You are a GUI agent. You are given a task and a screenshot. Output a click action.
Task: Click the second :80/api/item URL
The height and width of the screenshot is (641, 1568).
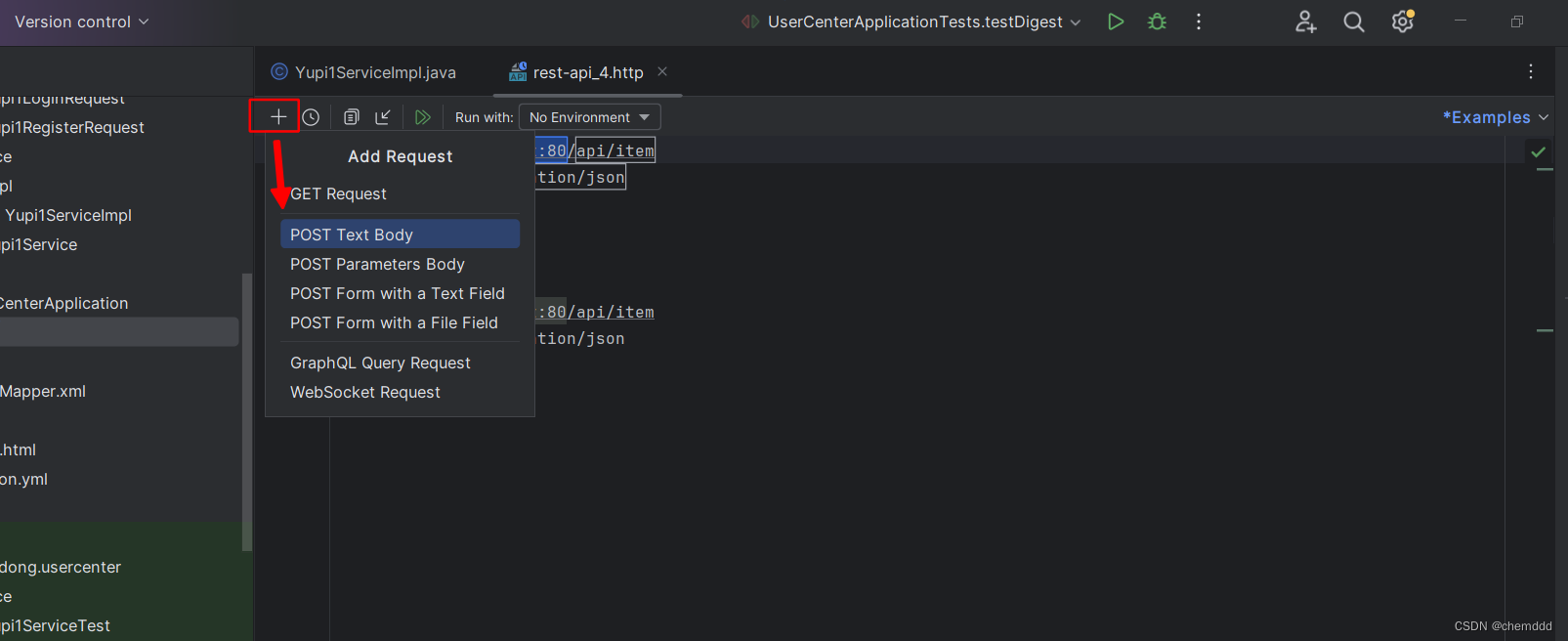click(596, 312)
